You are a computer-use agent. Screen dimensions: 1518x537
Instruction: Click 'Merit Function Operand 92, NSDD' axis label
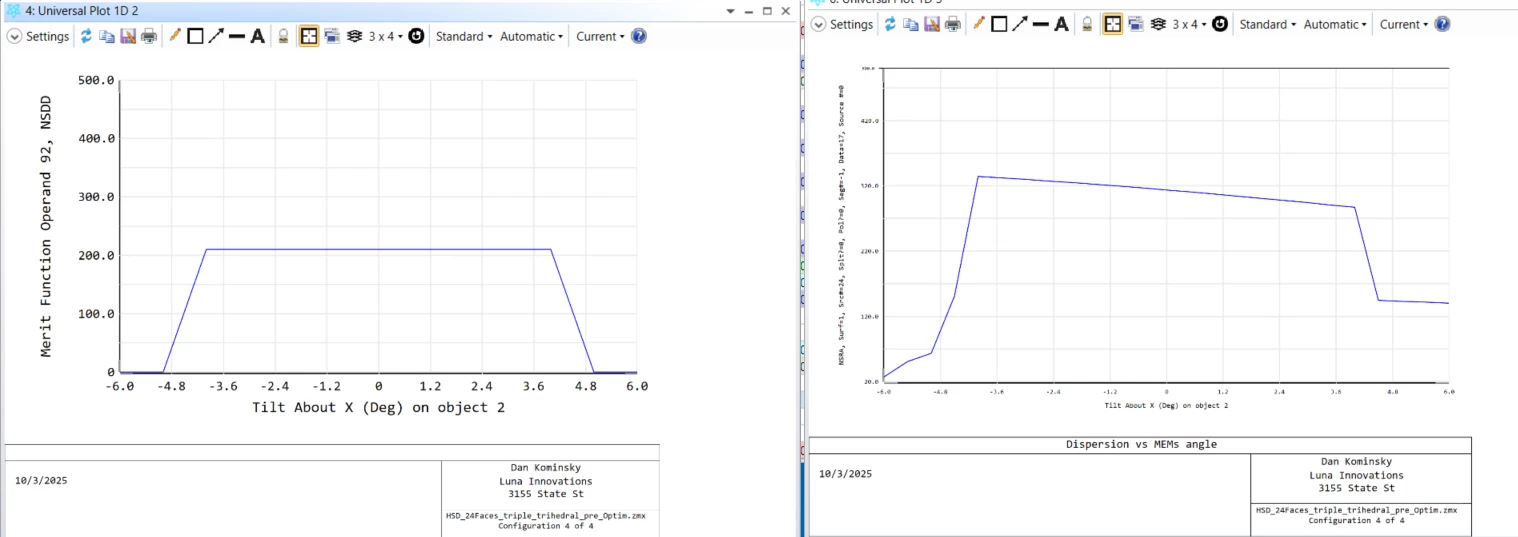coord(46,228)
